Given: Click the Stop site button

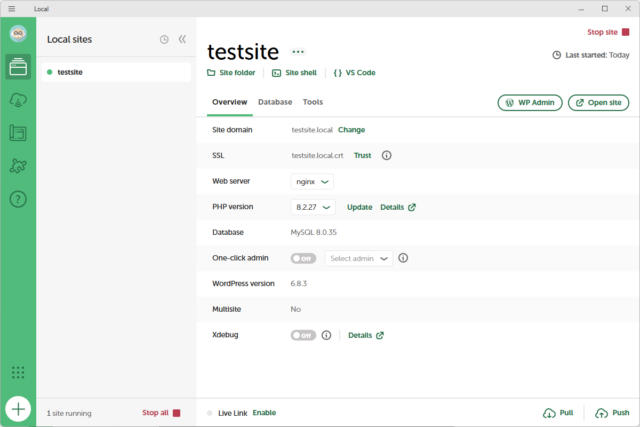Looking at the screenshot, I should [608, 32].
